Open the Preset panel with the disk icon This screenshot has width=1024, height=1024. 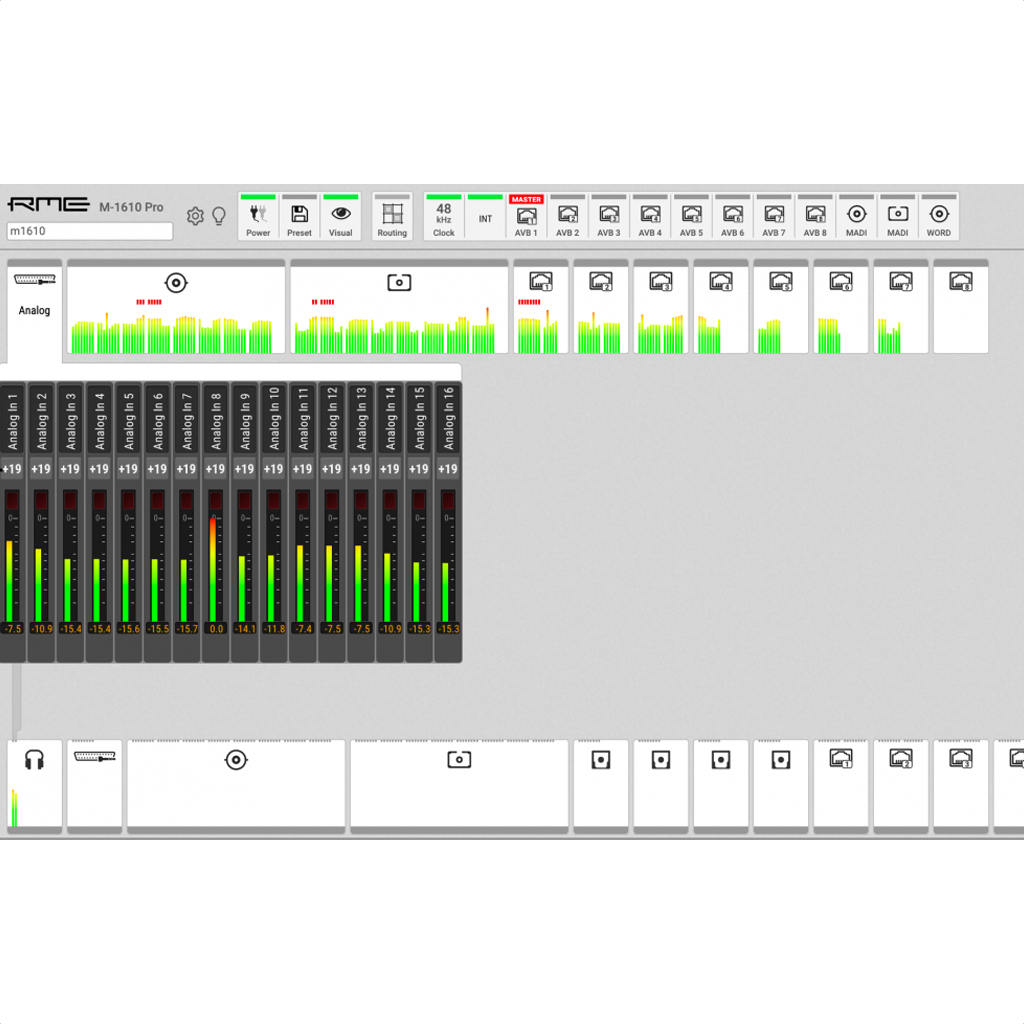coord(299,216)
